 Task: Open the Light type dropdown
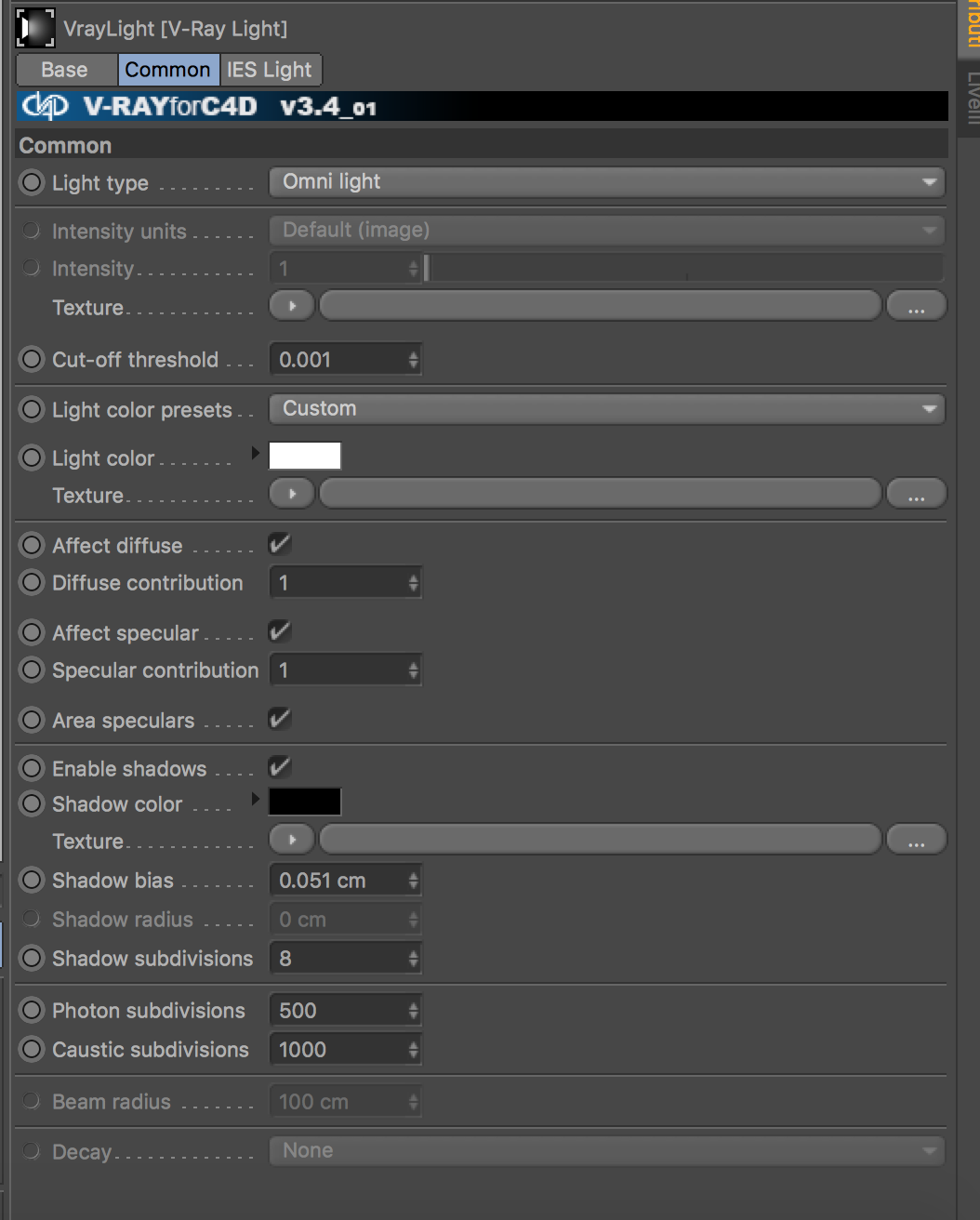click(607, 182)
